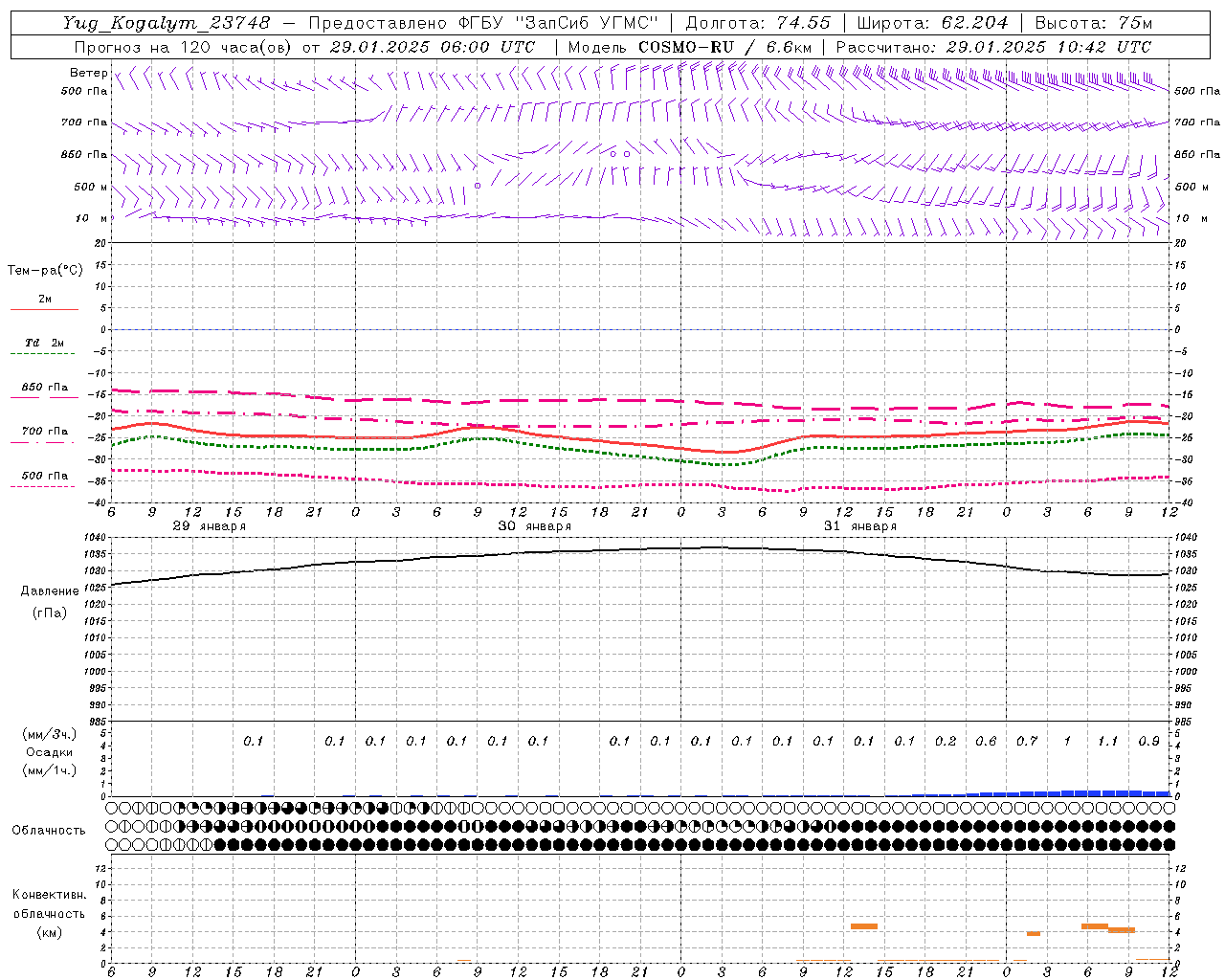Click the Облачность cloud cover label
This screenshot has width=1225, height=980.
click(x=49, y=831)
